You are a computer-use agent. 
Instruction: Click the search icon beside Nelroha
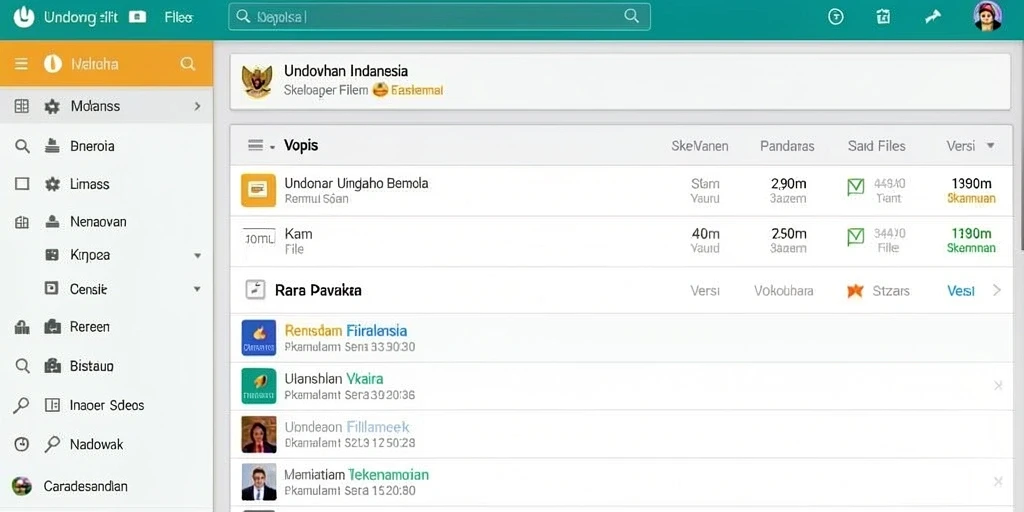[x=187, y=63]
